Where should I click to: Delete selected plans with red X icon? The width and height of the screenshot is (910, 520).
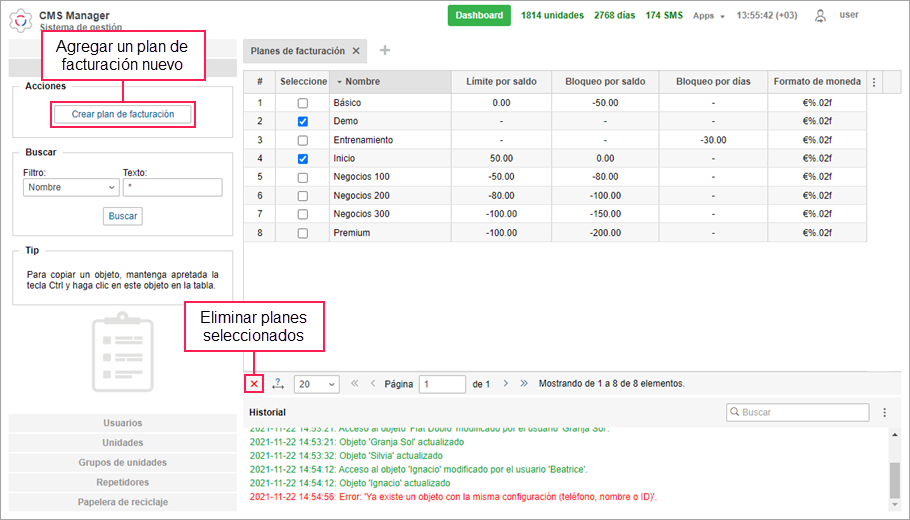tap(254, 384)
